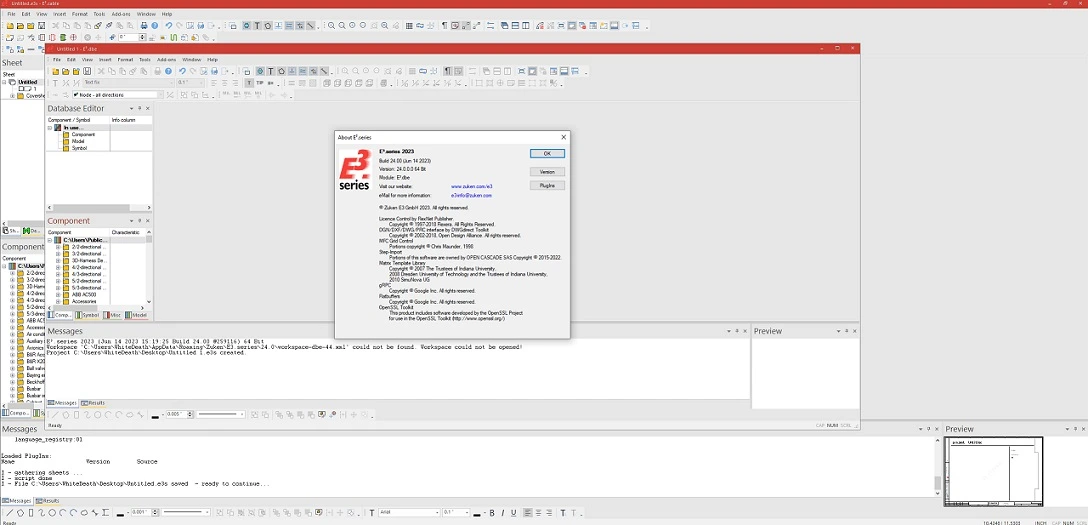The width and height of the screenshot is (1088, 525).
Task: Open line style dropdown in E3.cable bottom toolbar
Action: point(207,512)
